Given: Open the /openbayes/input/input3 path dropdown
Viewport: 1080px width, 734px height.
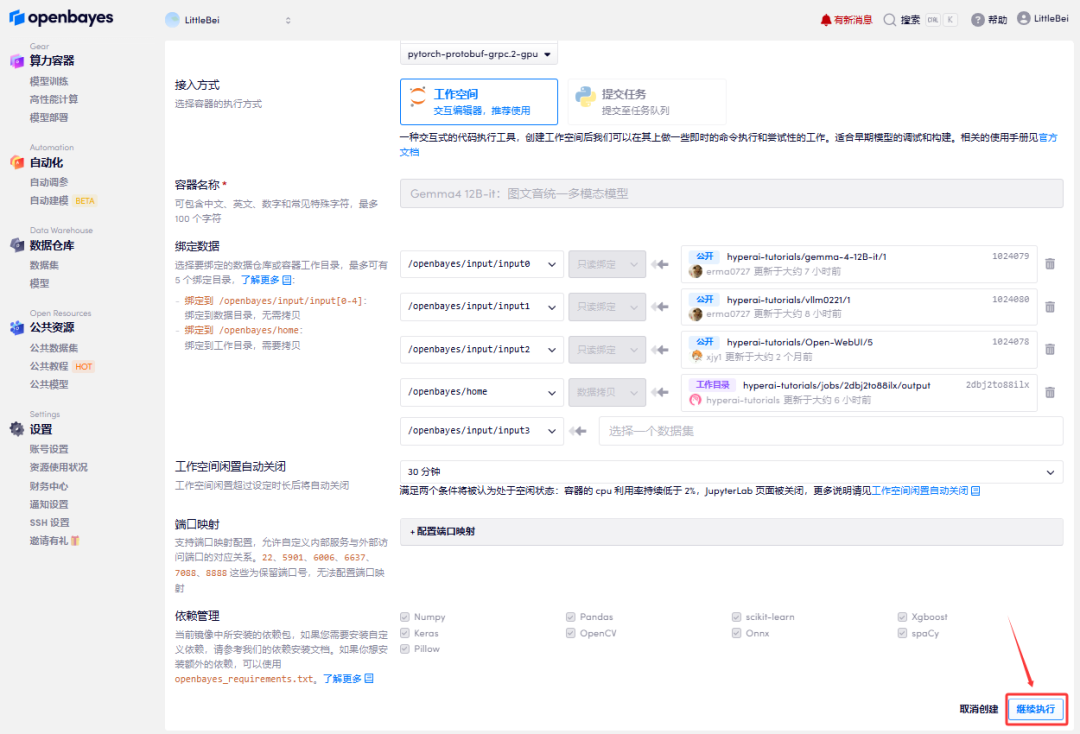Looking at the screenshot, I should click(481, 431).
